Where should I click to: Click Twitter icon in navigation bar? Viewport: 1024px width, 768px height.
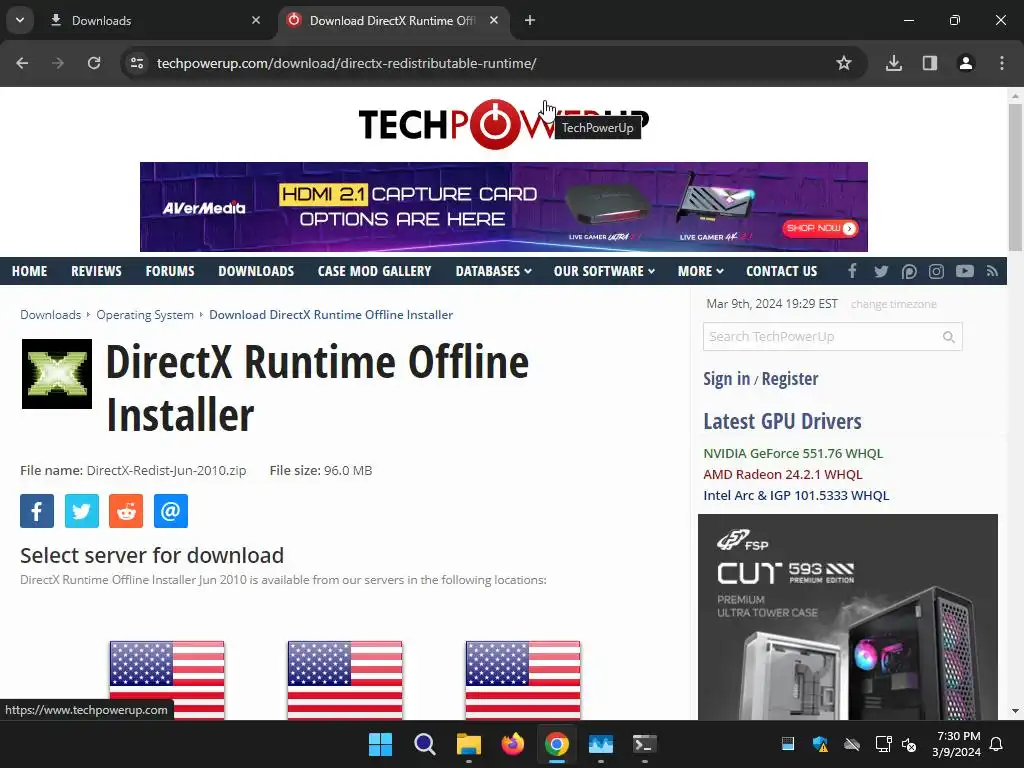point(881,271)
